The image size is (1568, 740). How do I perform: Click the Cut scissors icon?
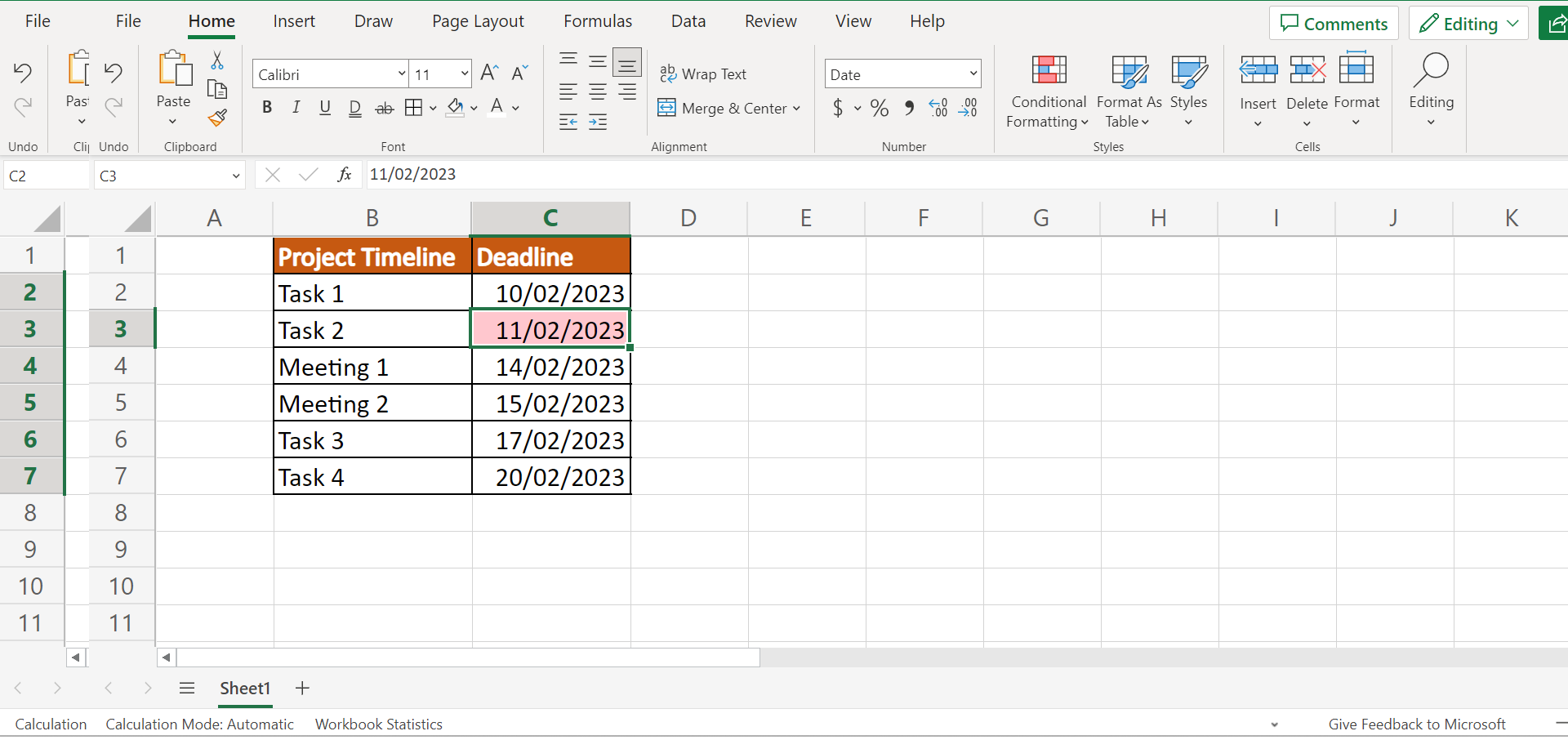coord(217,61)
